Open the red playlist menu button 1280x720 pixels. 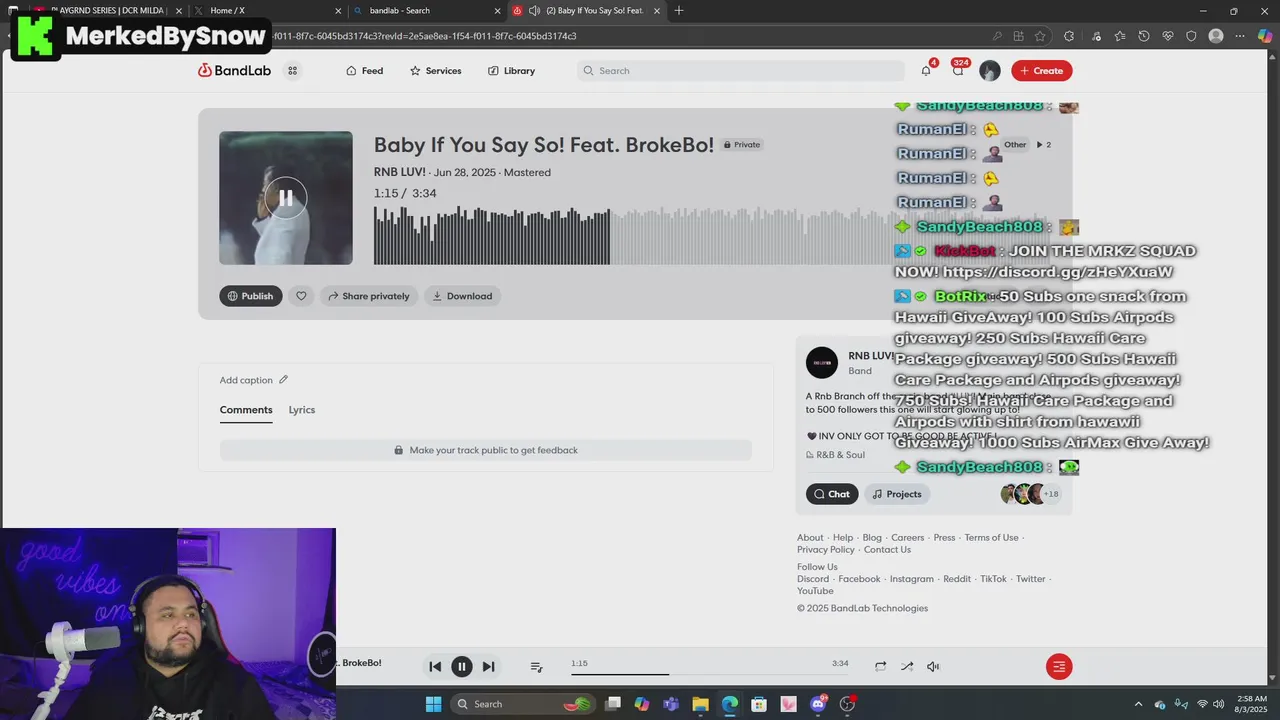point(1059,667)
